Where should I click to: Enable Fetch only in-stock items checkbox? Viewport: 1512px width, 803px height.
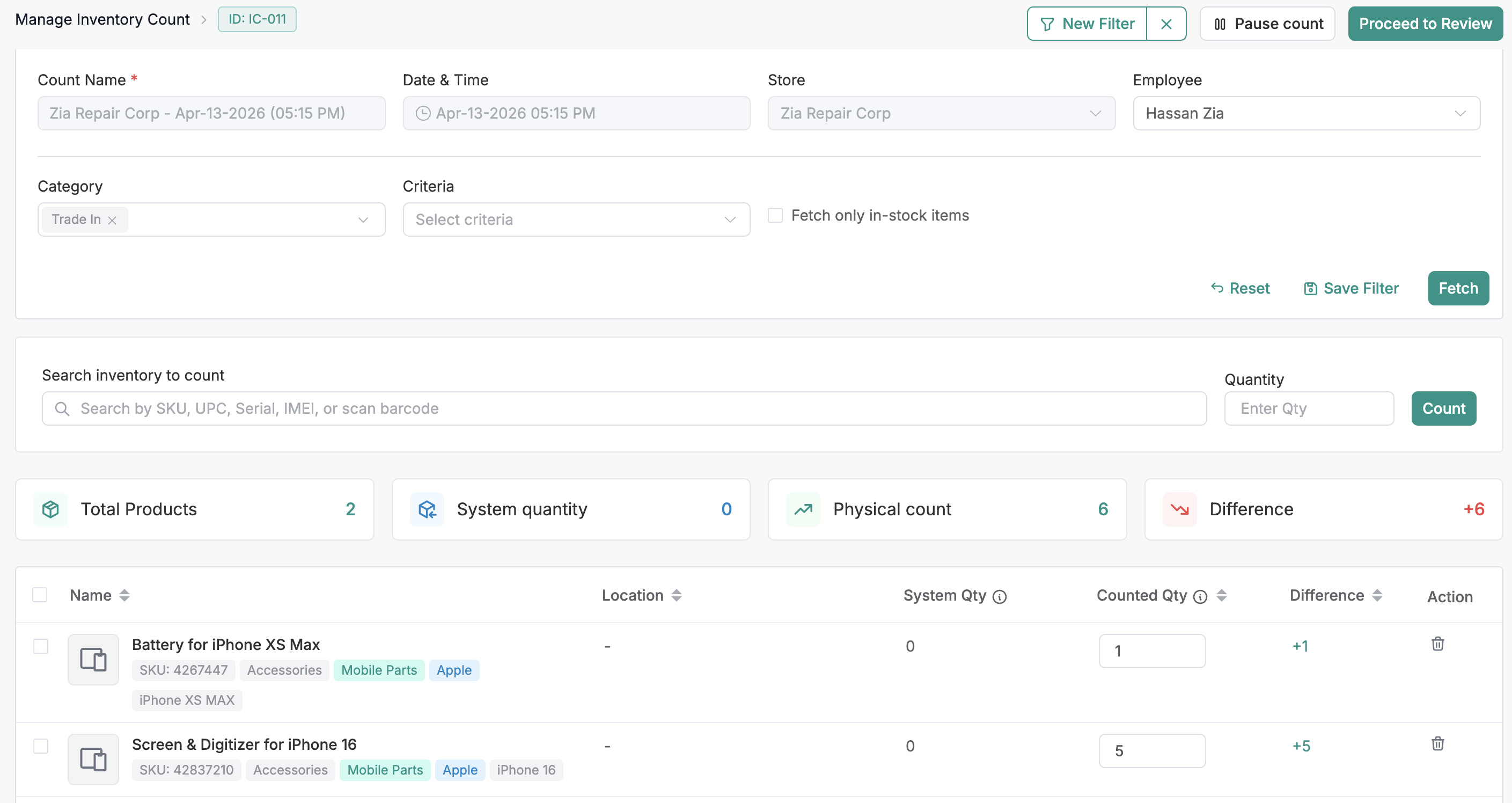775,215
